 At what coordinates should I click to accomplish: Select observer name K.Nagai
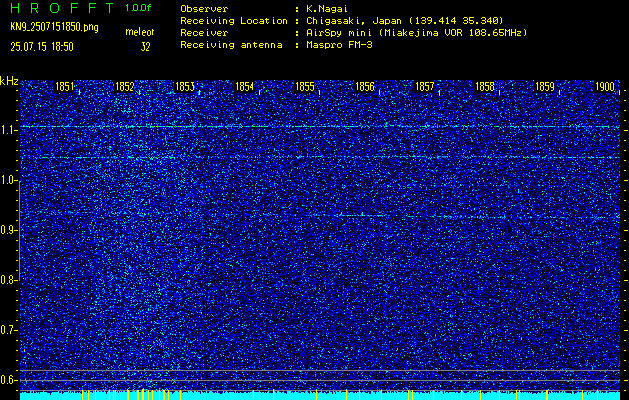tap(327, 8)
